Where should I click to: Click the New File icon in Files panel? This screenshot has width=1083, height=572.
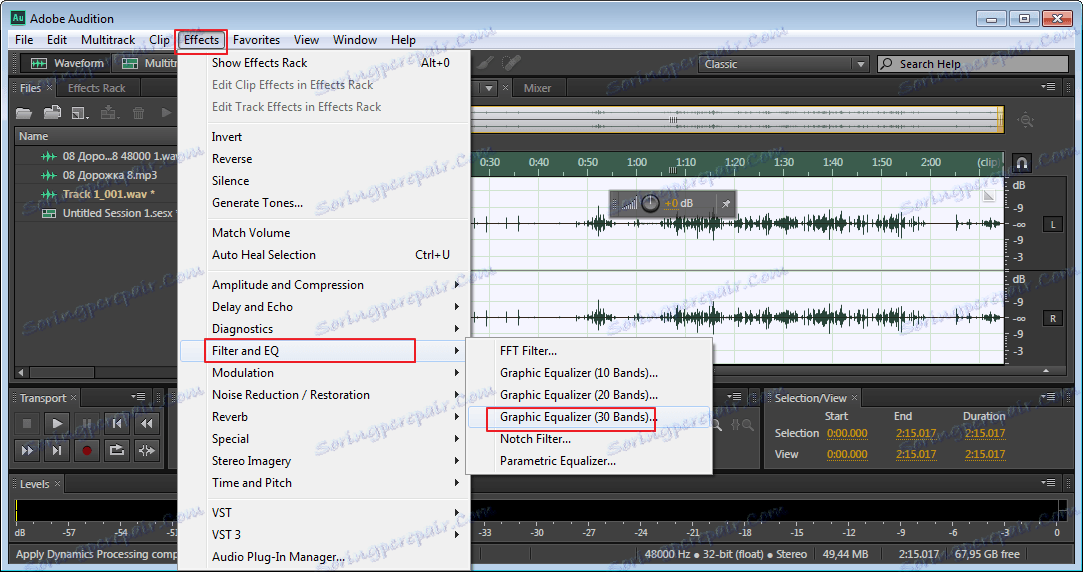(80, 113)
